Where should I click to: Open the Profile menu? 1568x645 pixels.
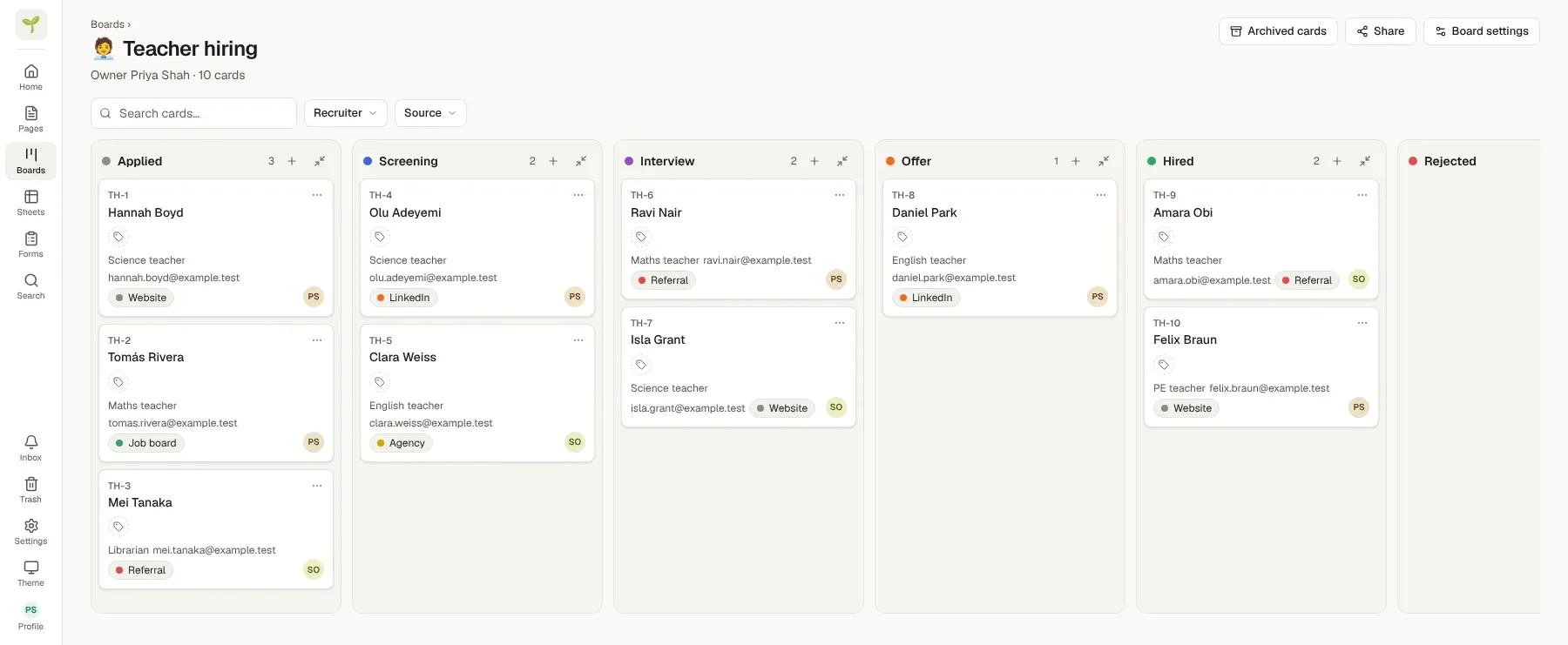pos(30,616)
